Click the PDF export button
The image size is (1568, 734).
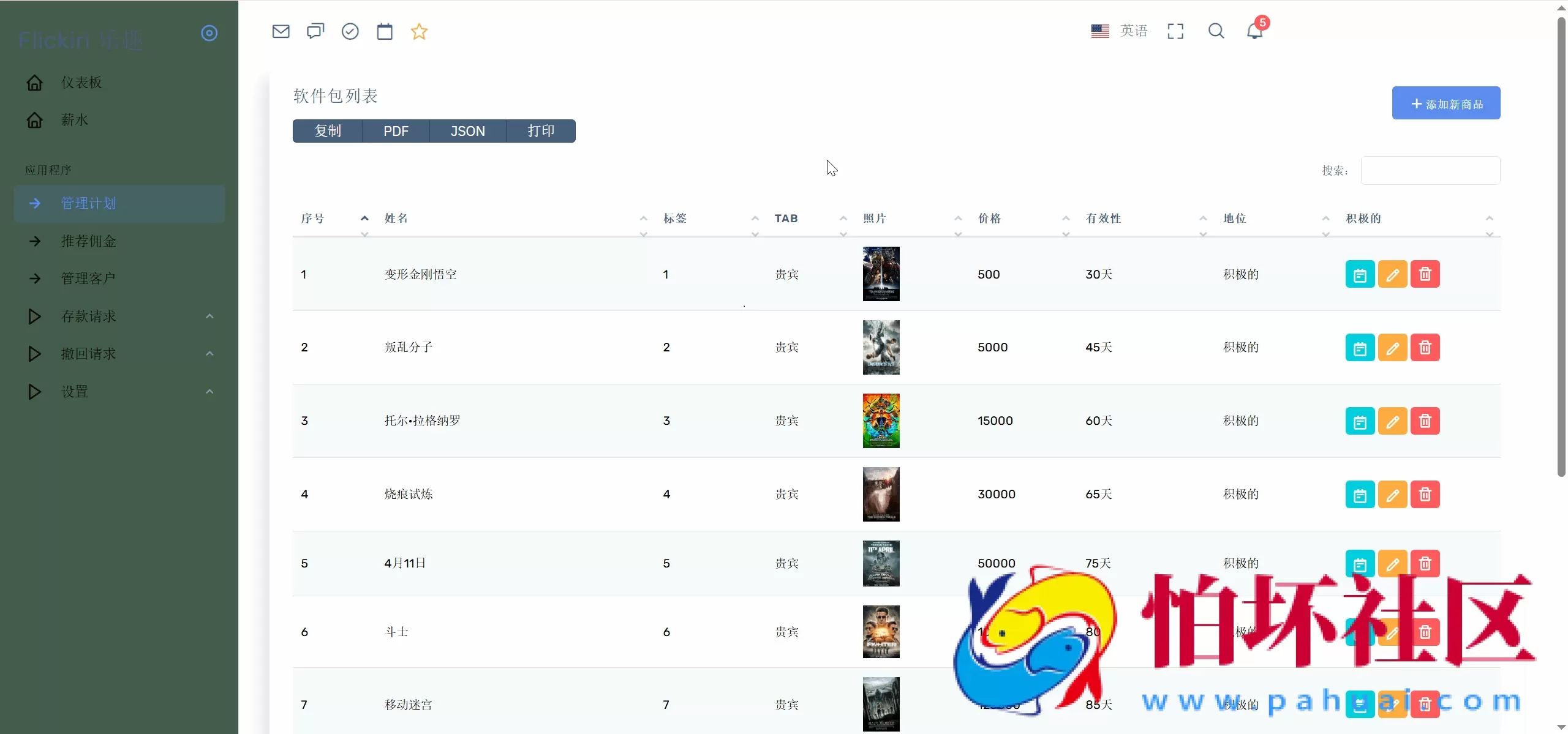coord(396,131)
